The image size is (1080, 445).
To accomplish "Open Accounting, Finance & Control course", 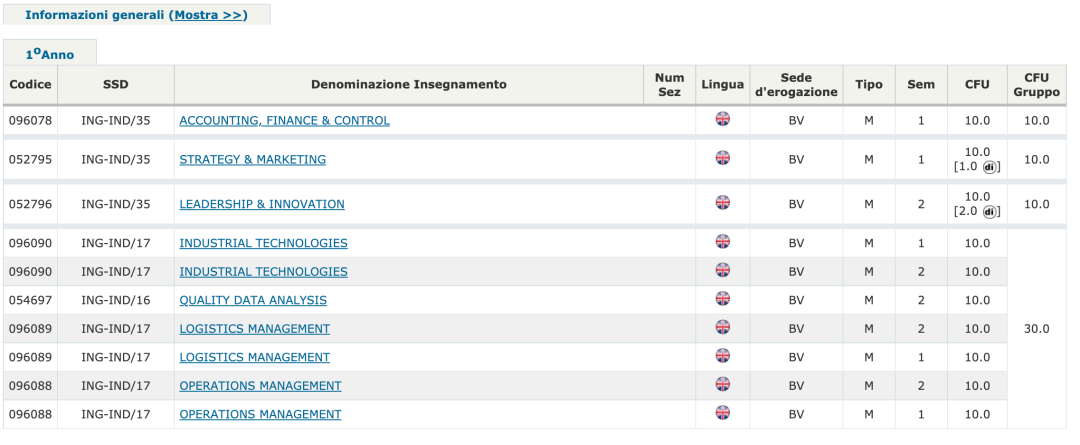I will 284,121.
